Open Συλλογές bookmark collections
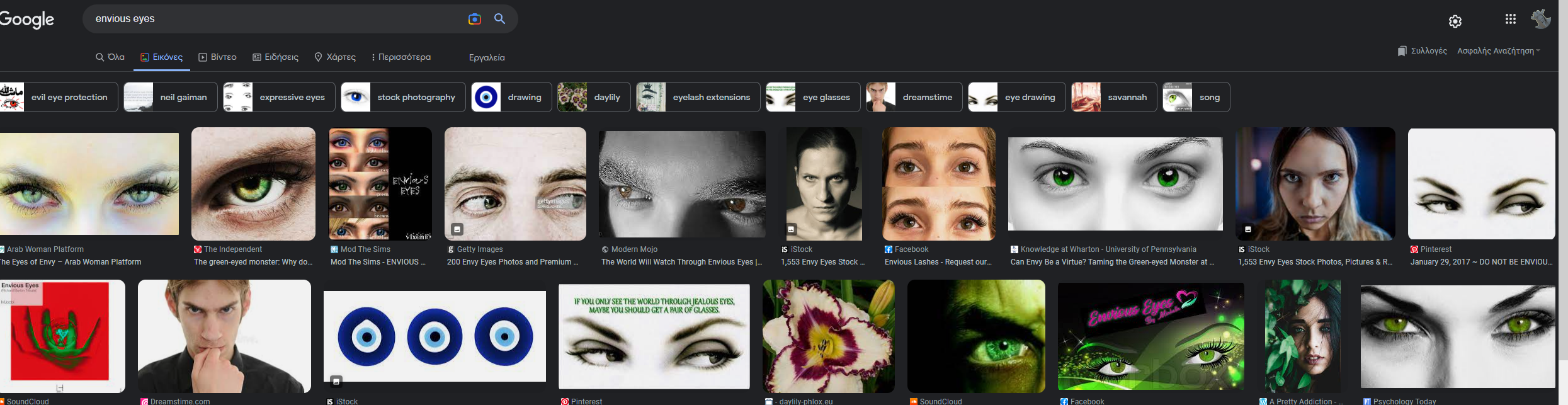This screenshot has height=405, width=1568. tap(1422, 51)
